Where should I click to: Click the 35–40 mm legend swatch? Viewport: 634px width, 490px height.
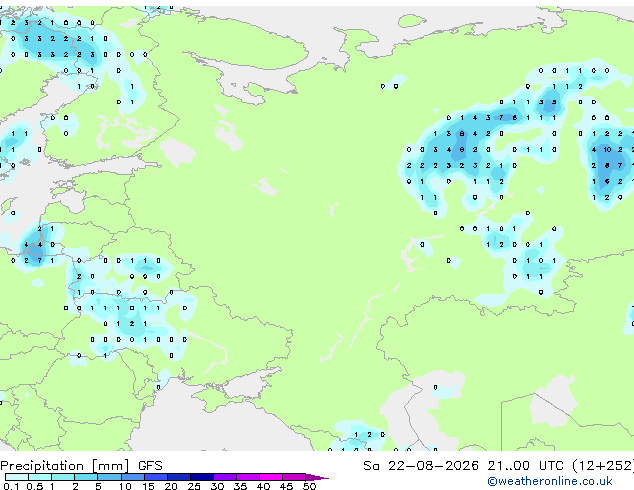248,477
